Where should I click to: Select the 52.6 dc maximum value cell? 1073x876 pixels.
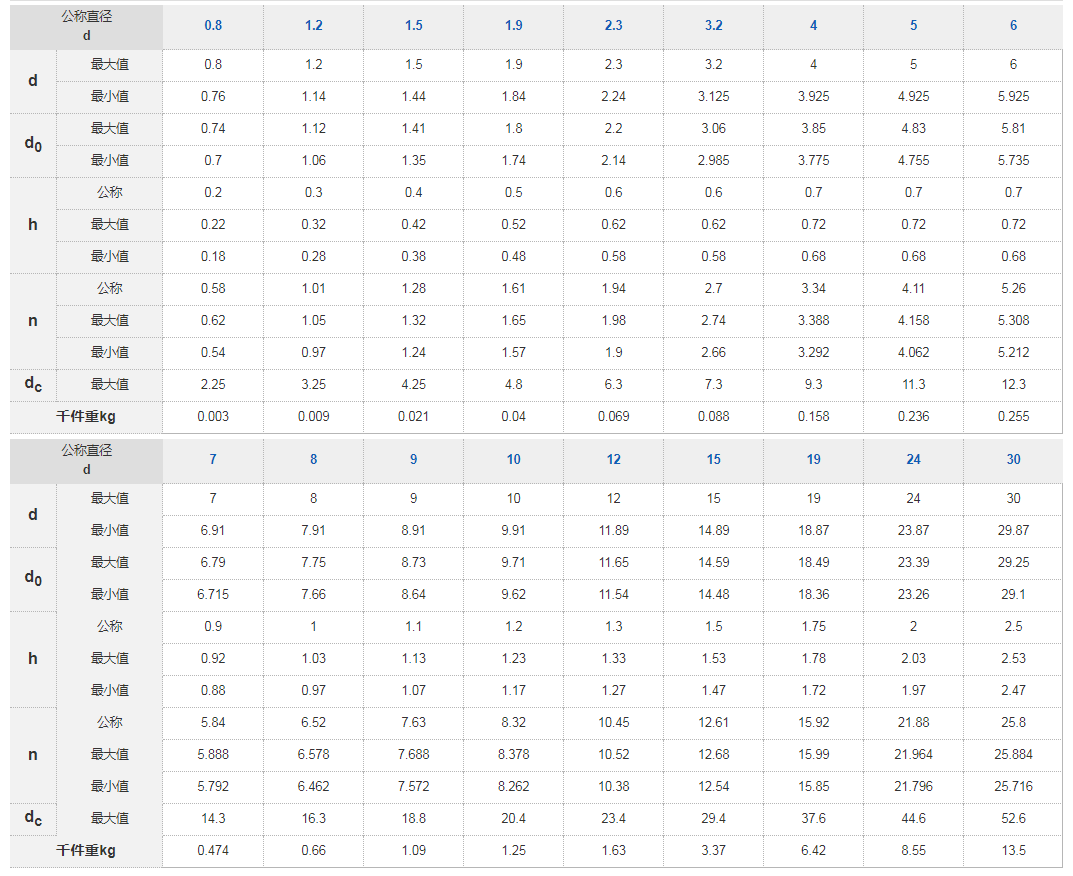coord(1013,818)
